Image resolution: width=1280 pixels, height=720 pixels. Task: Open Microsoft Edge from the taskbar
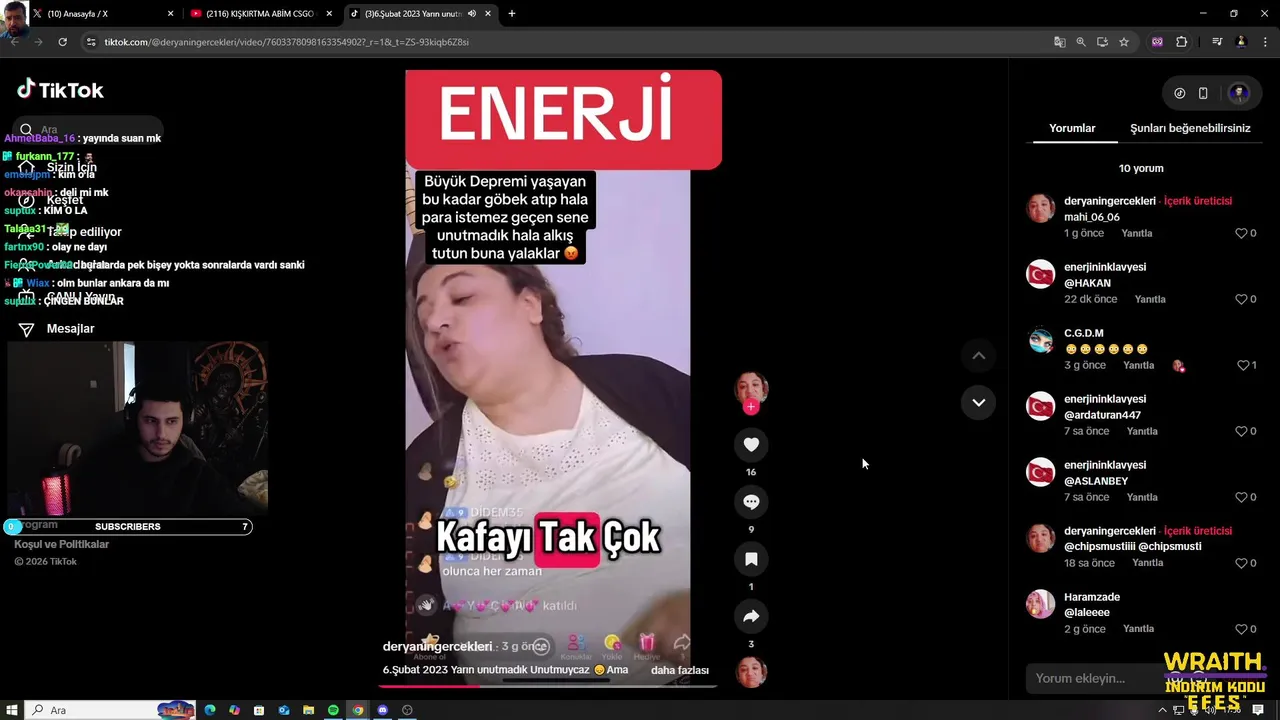(210, 710)
